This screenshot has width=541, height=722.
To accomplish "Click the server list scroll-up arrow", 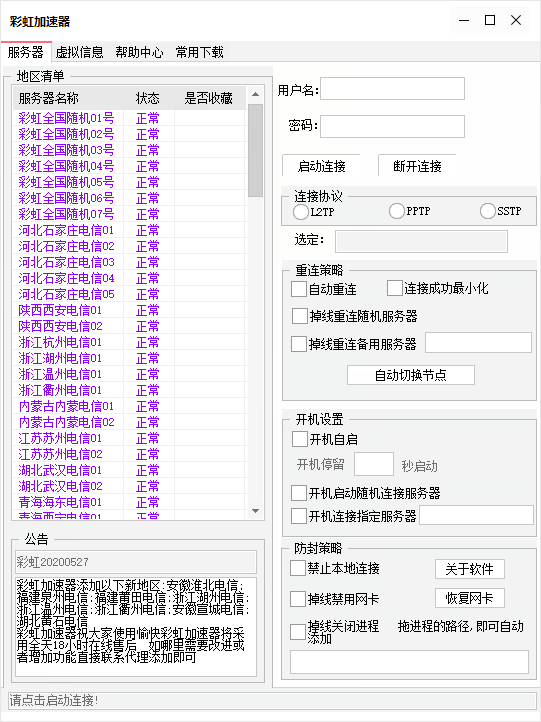I will pos(256,94).
